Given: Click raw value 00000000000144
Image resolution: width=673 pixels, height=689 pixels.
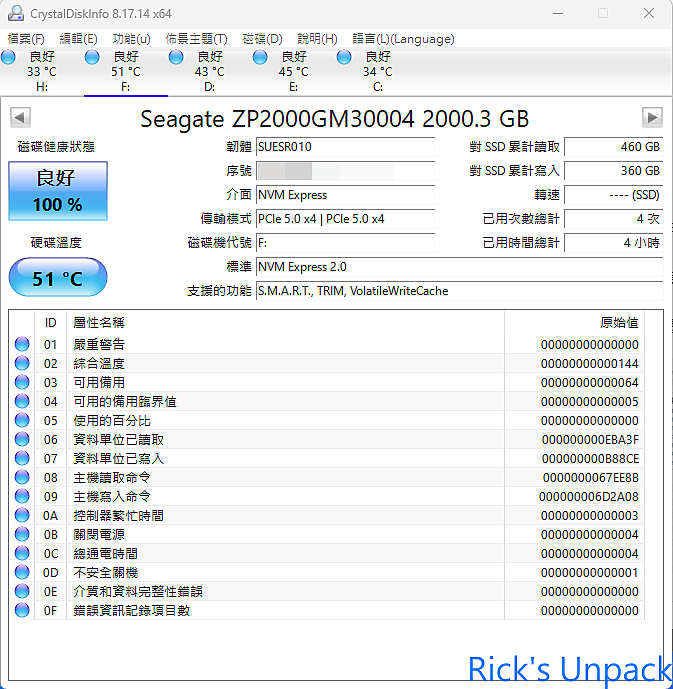Looking at the screenshot, I should point(590,363).
